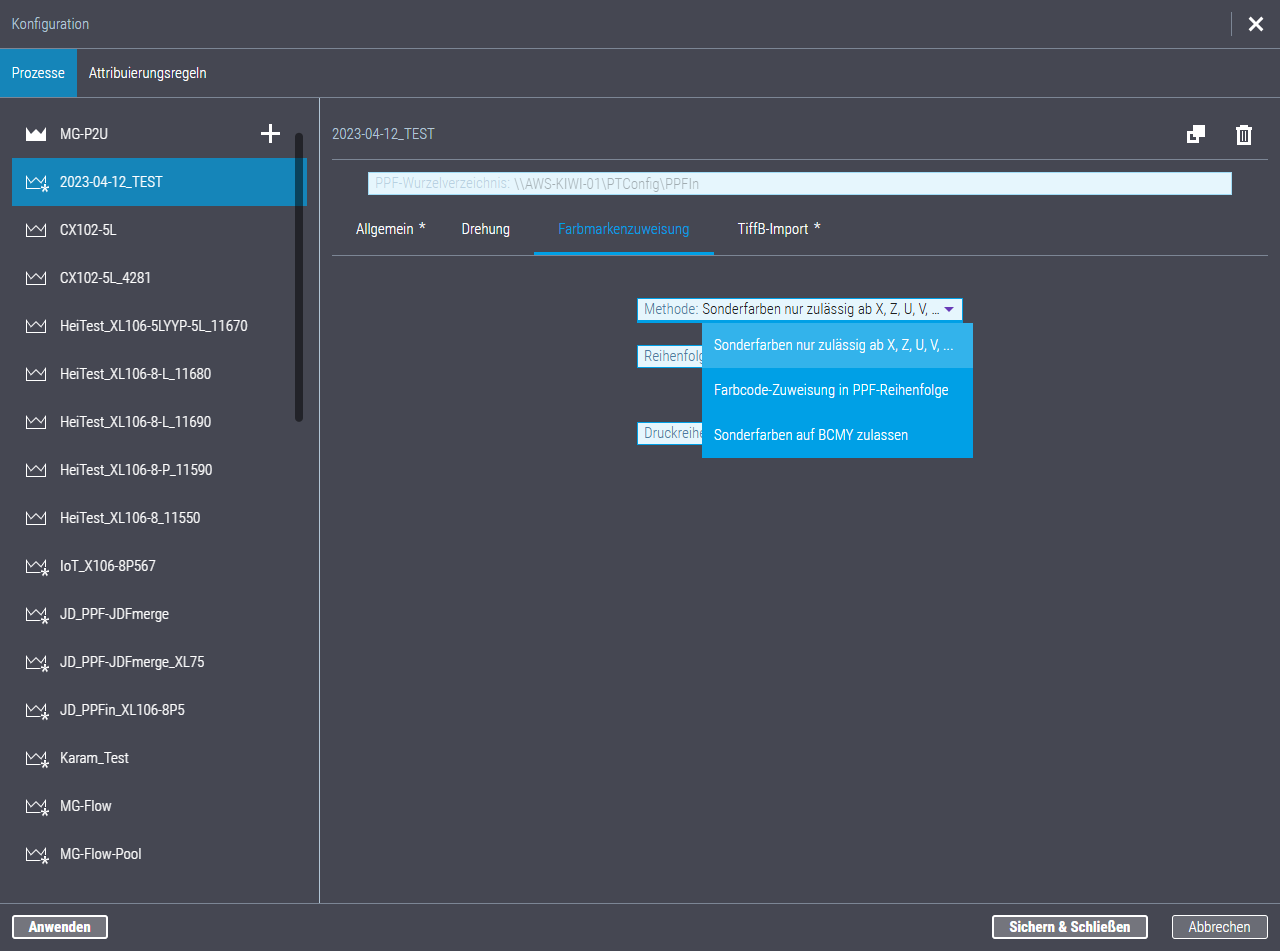Duplicate the 2023-04-12_TEST process via copy icon
The image size is (1280, 951).
point(1196,134)
